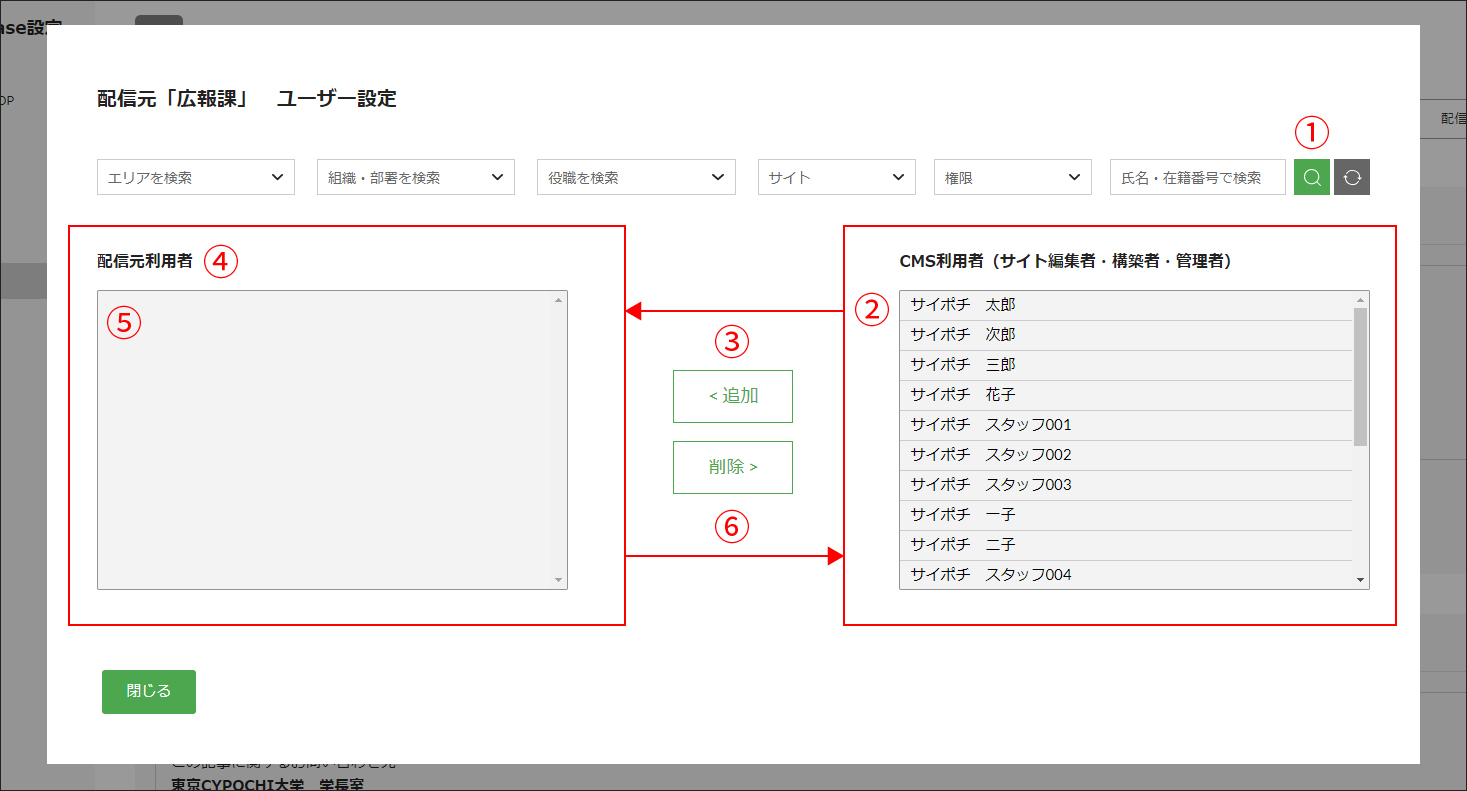Open the エリアを検索 dropdown

click(x=196, y=177)
